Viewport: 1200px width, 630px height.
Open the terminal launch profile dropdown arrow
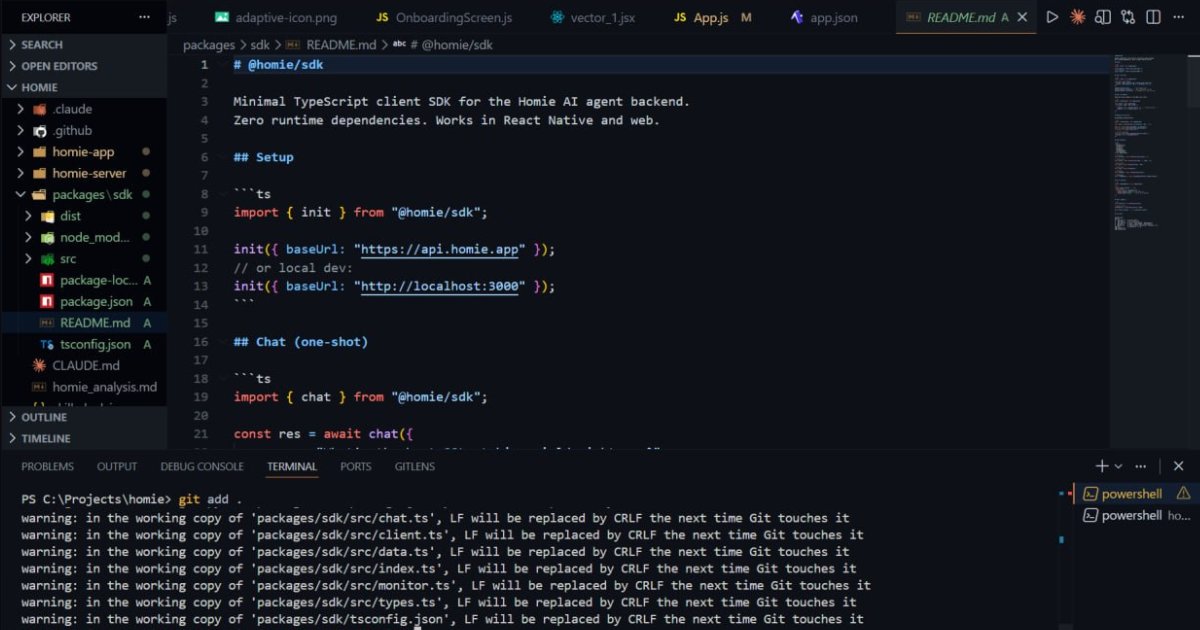pyautogui.click(x=1118, y=466)
